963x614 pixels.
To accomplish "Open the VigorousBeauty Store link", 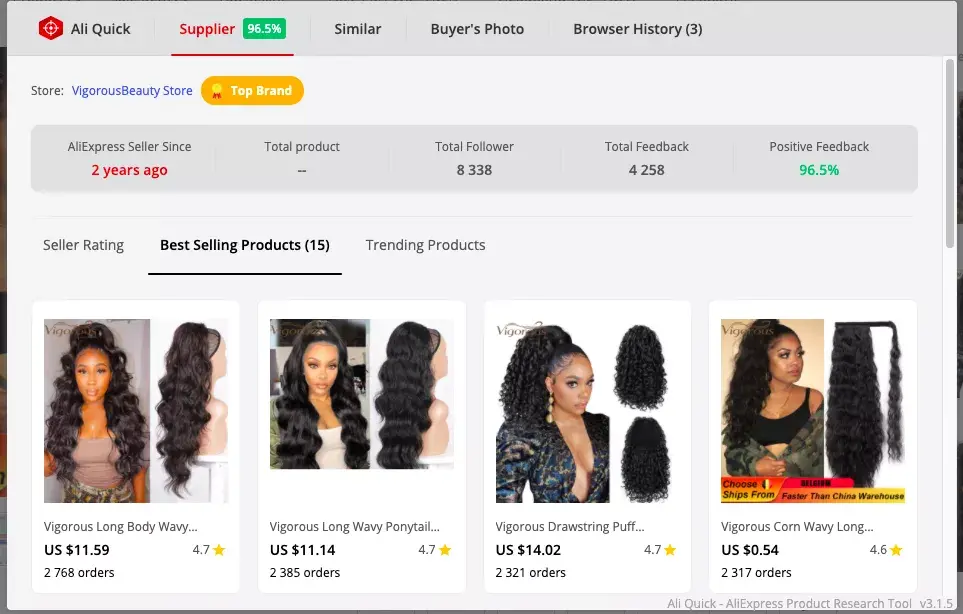I will click(x=132, y=91).
